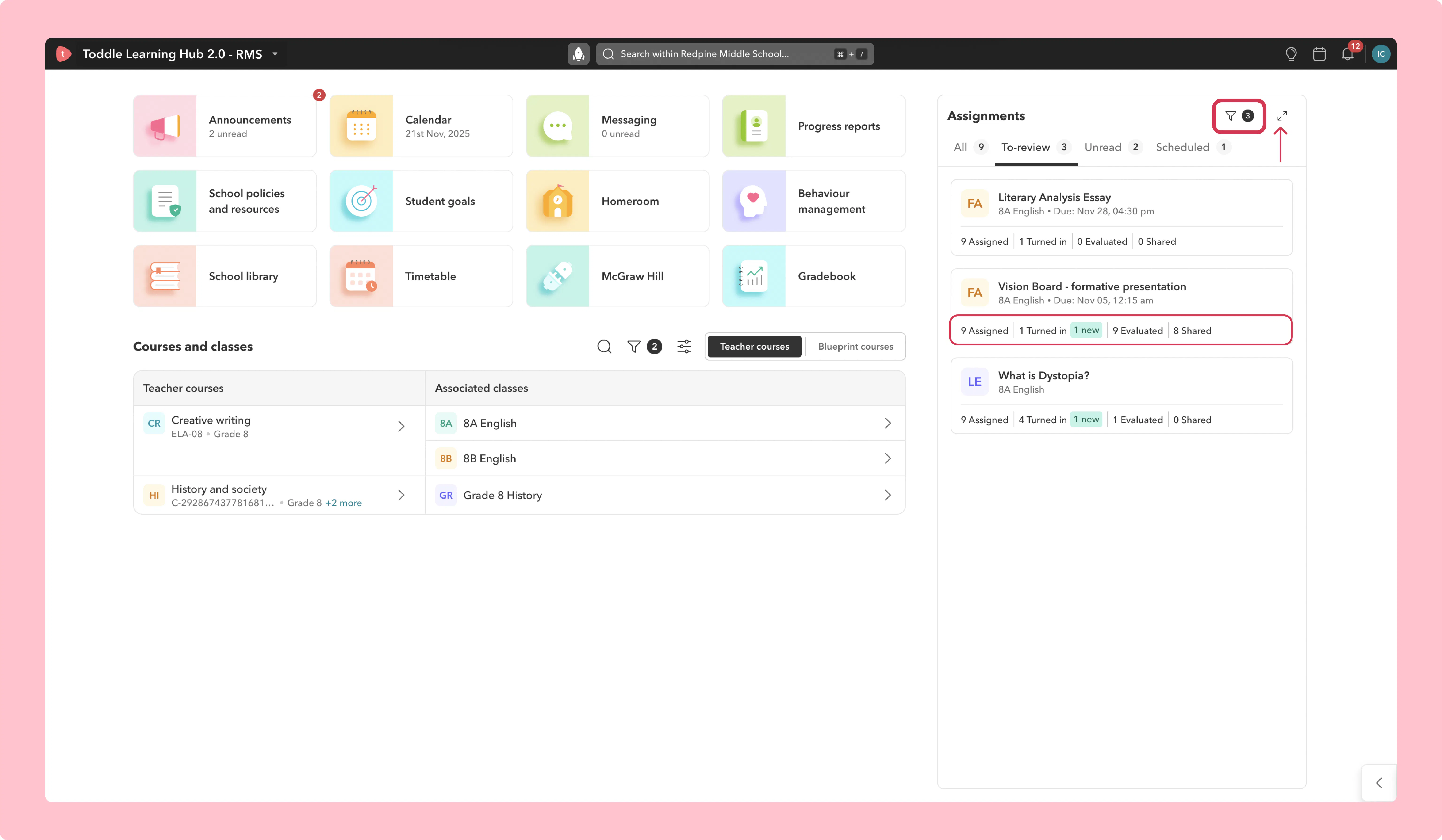Click the LE badge of What is Dystopia
Viewport: 1442px width, 840px height.
click(974, 382)
